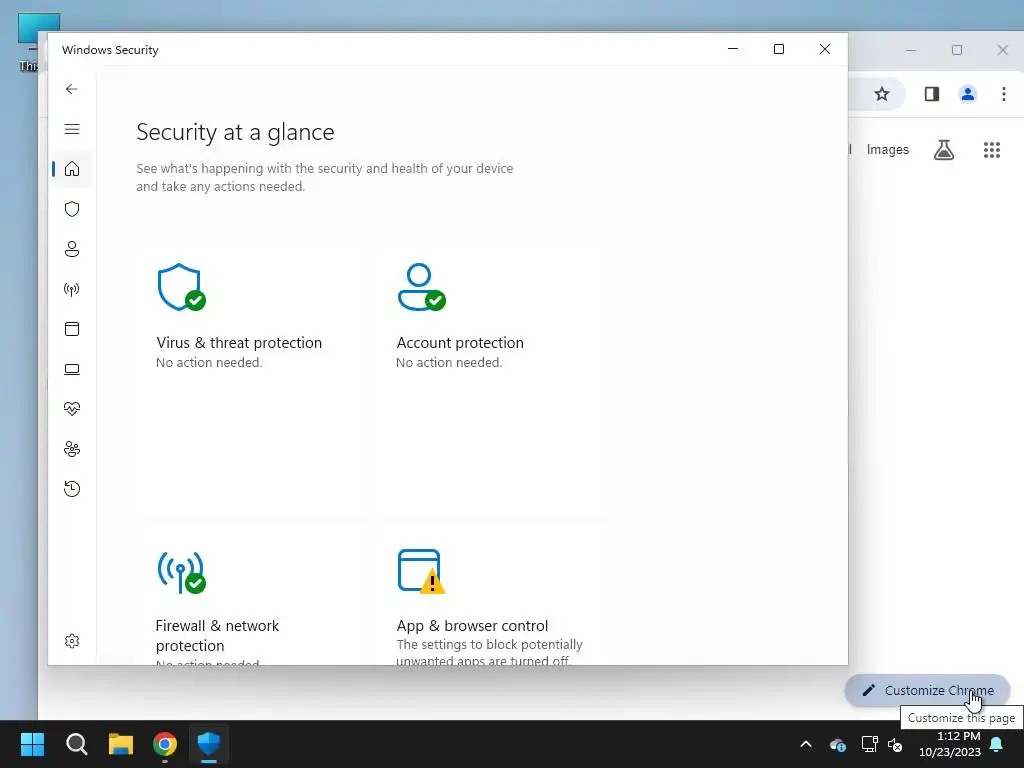This screenshot has width=1024, height=768.
Task: Click This PC desktop icon
Action: 27,41
